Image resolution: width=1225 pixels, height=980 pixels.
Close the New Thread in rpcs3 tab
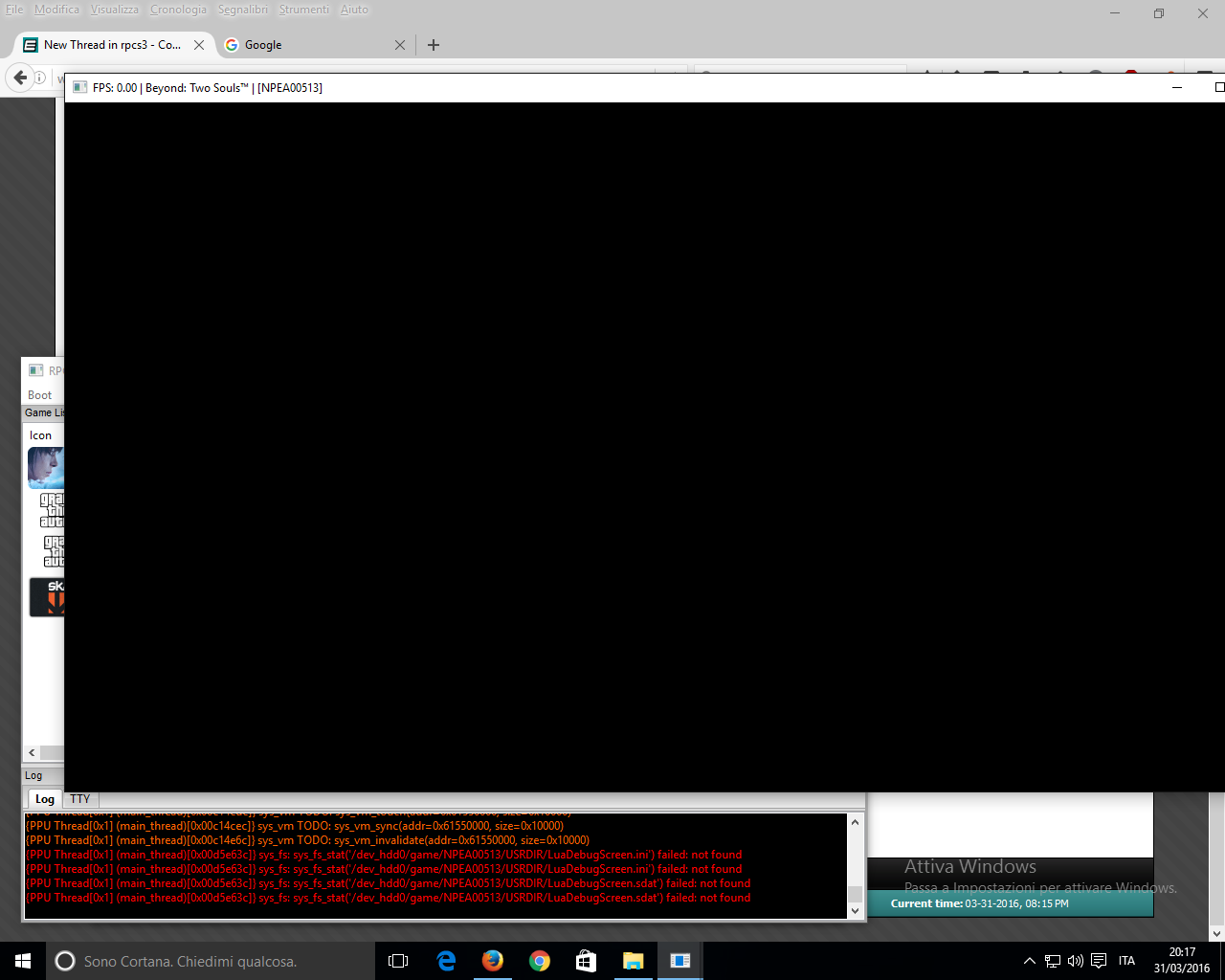[199, 45]
